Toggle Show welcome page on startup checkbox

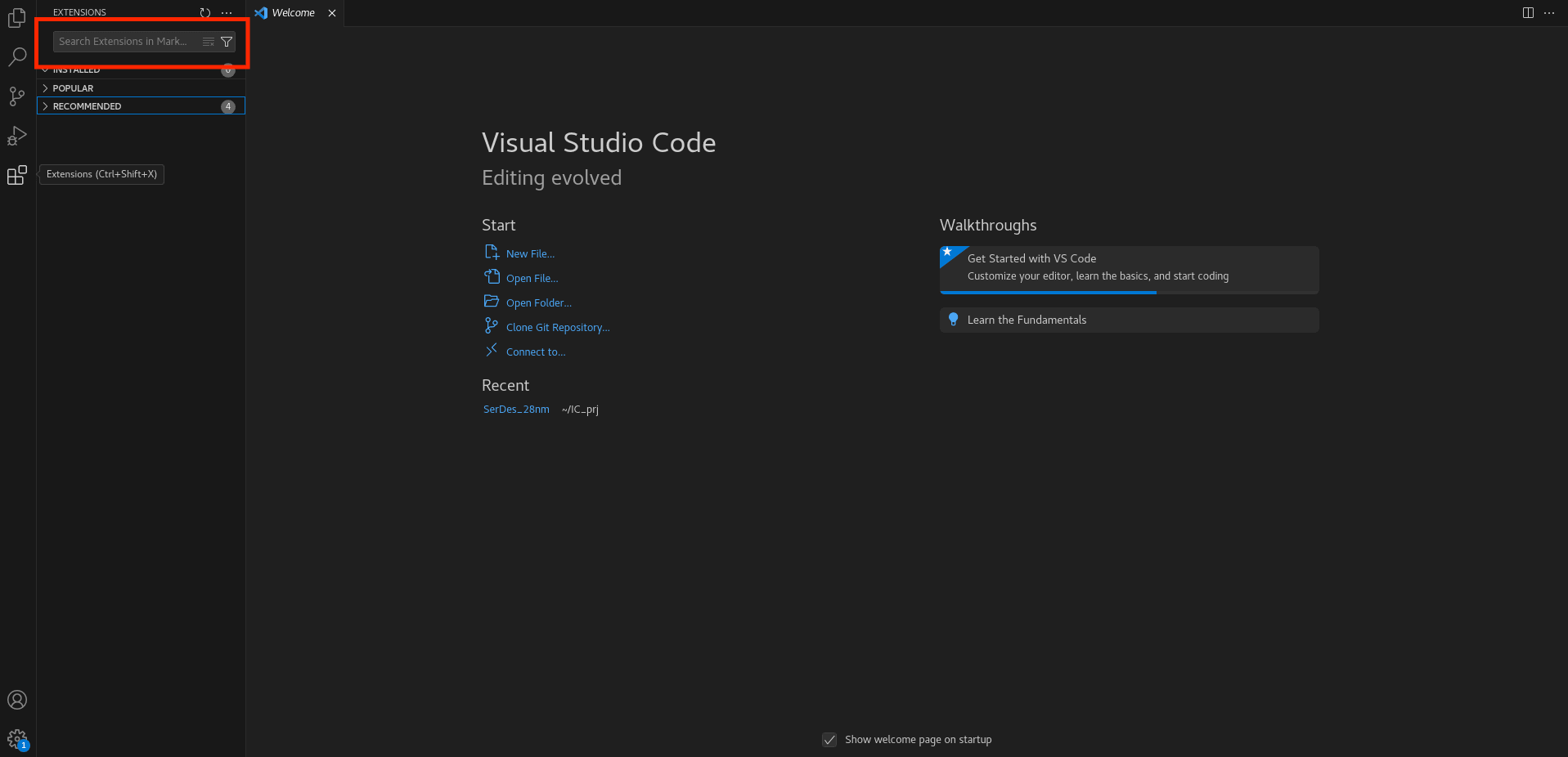pyautogui.click(x=829, y=740)
